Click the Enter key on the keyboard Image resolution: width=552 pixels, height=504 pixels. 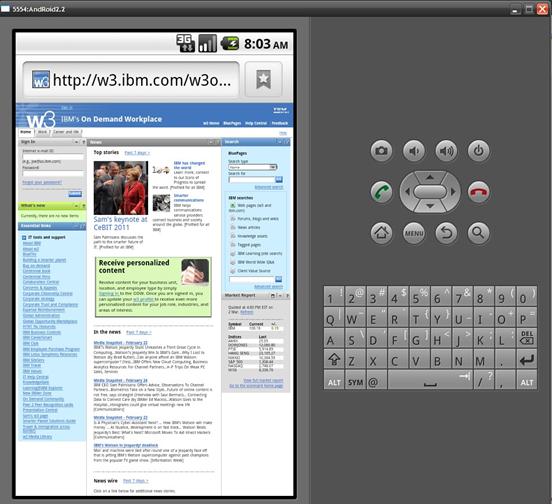[527, 359]
